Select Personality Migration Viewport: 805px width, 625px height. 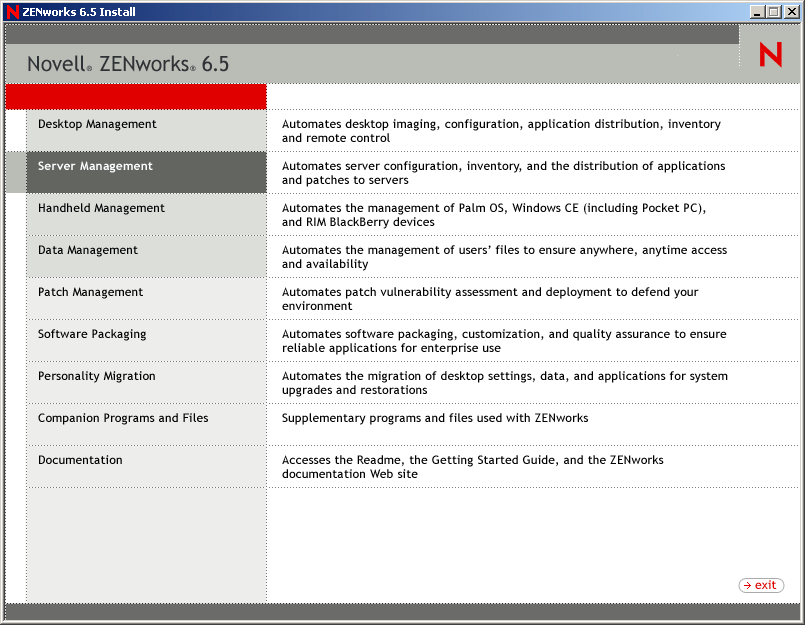[x=96, y=376]
